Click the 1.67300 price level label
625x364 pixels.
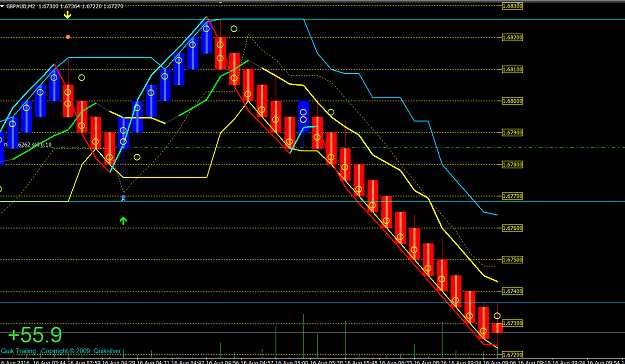512,323
